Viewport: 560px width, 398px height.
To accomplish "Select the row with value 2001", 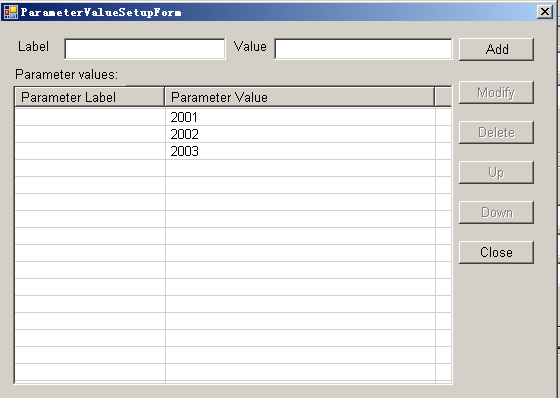I will [x=233, y=117].
